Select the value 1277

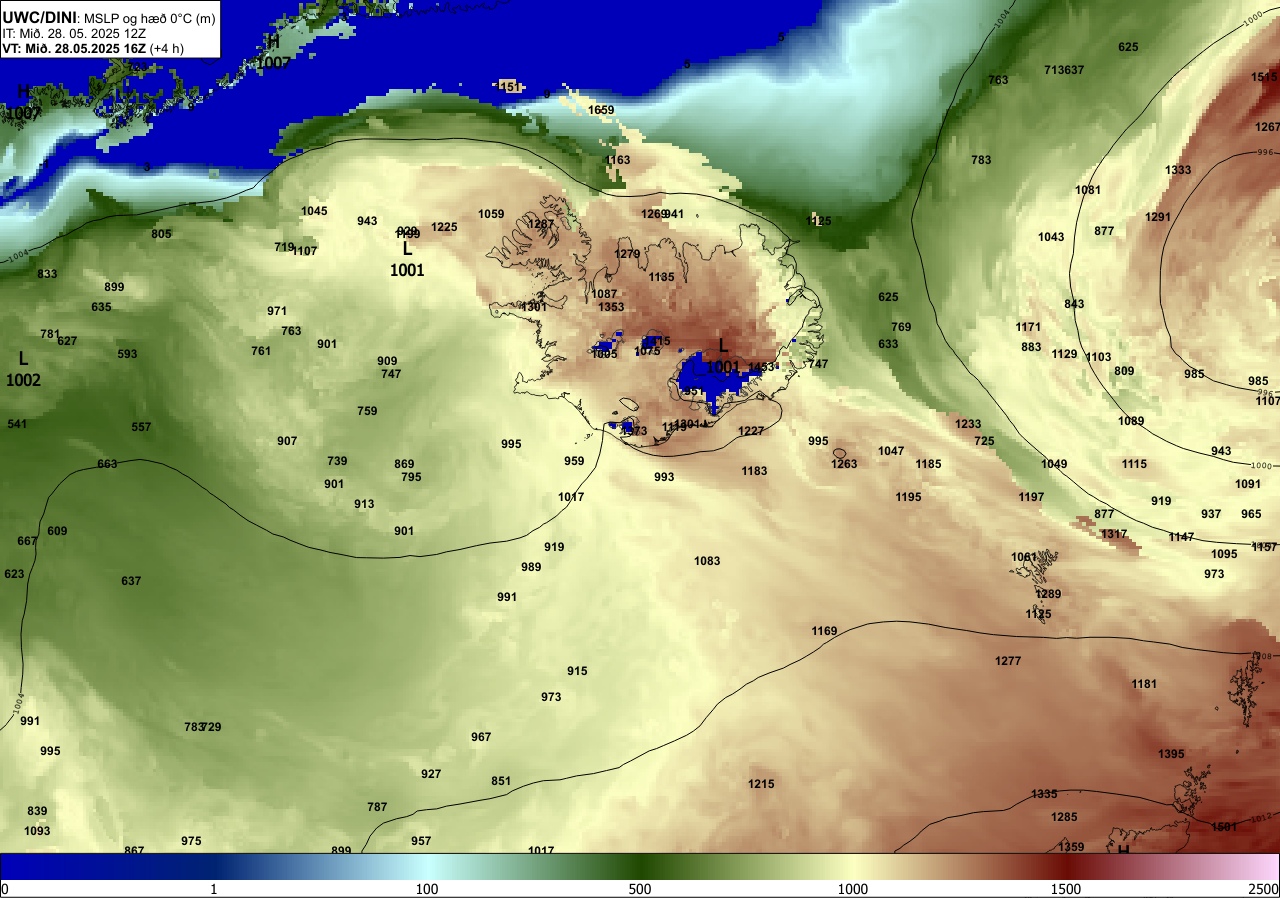click(1008, 661)
